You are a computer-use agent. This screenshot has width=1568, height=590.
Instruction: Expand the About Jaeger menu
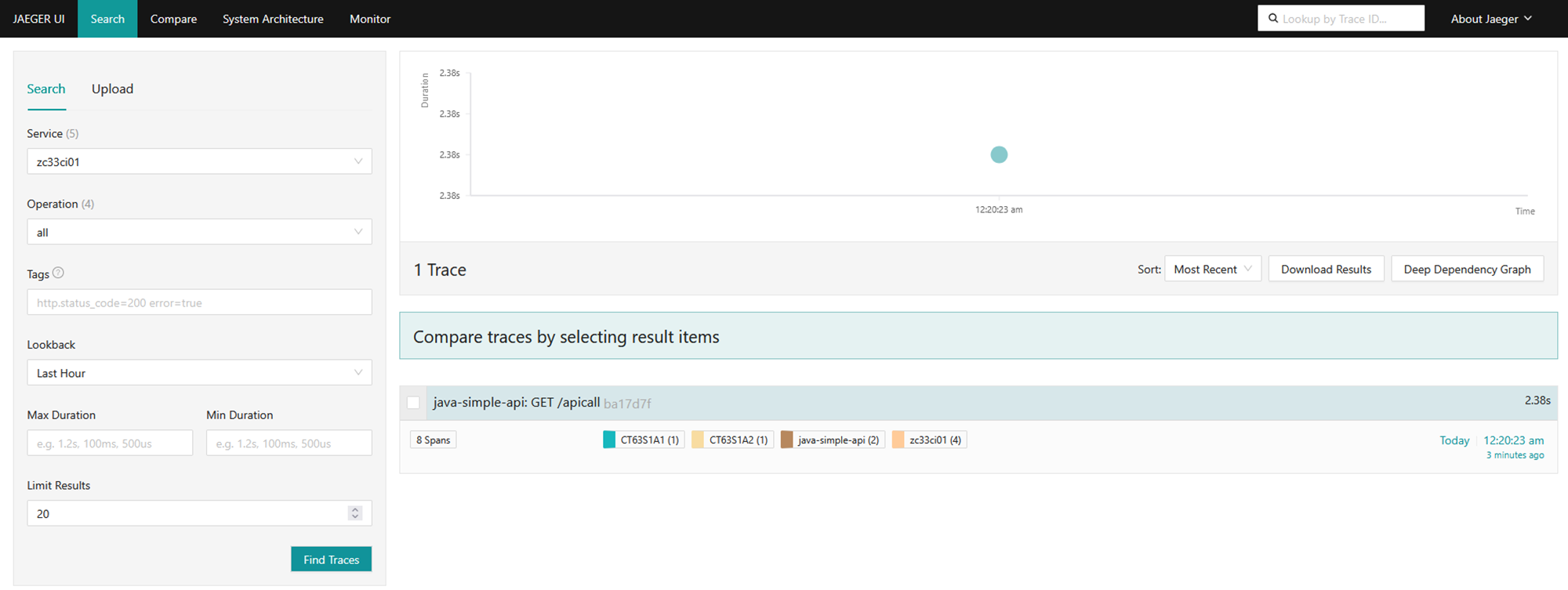(1491, 19)
